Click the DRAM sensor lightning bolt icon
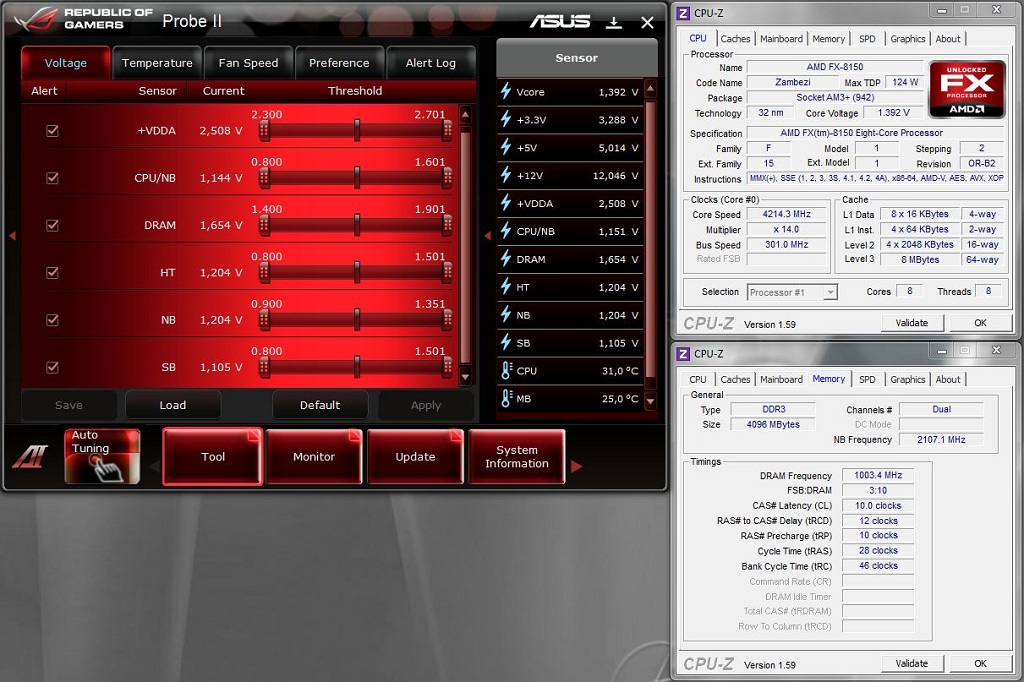The image size is (1024, 682). point(505,259)
